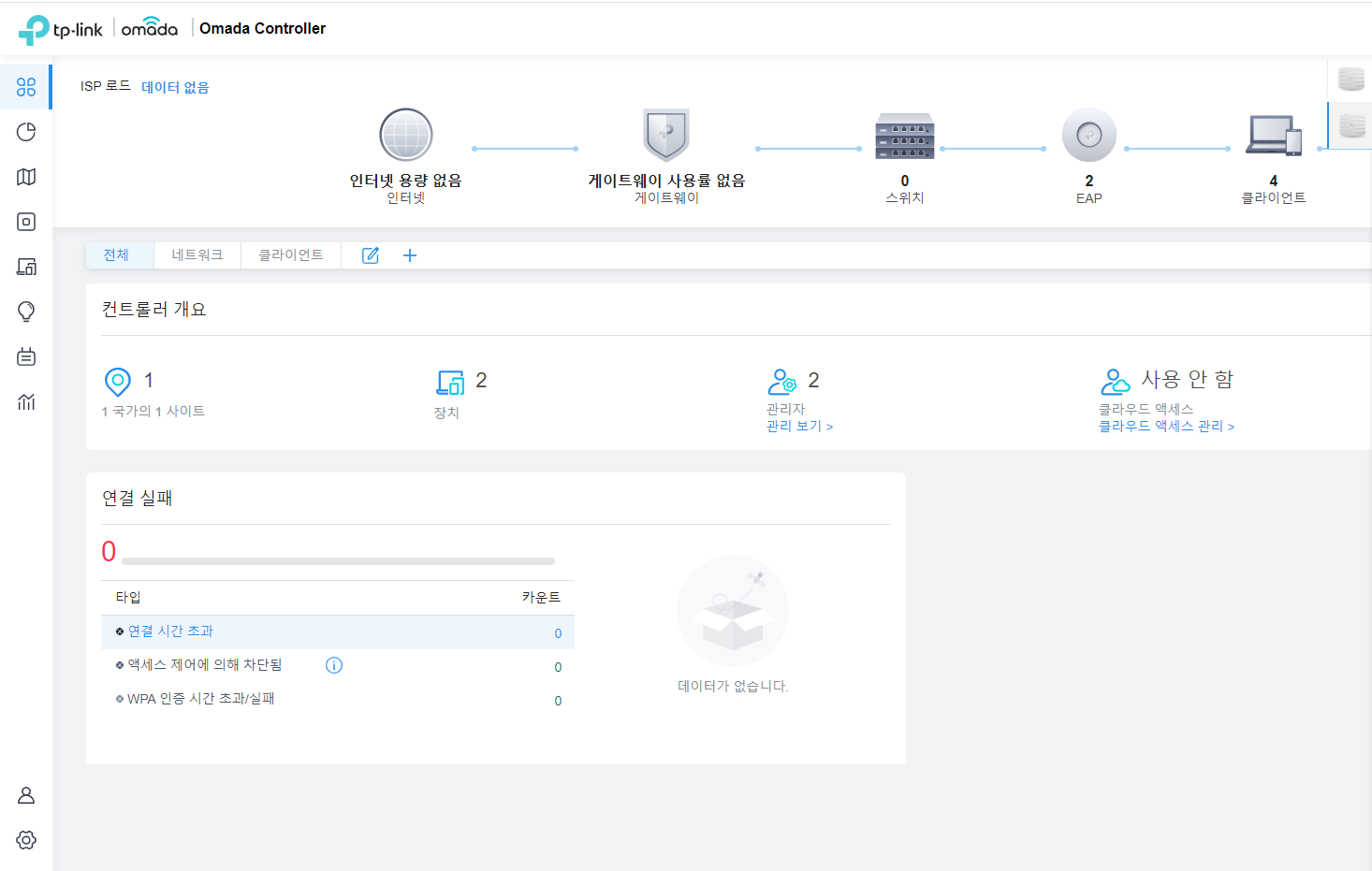Click the Internet globe topology icon
This screenshot has width=1372, height=871.
pos(406,135)
